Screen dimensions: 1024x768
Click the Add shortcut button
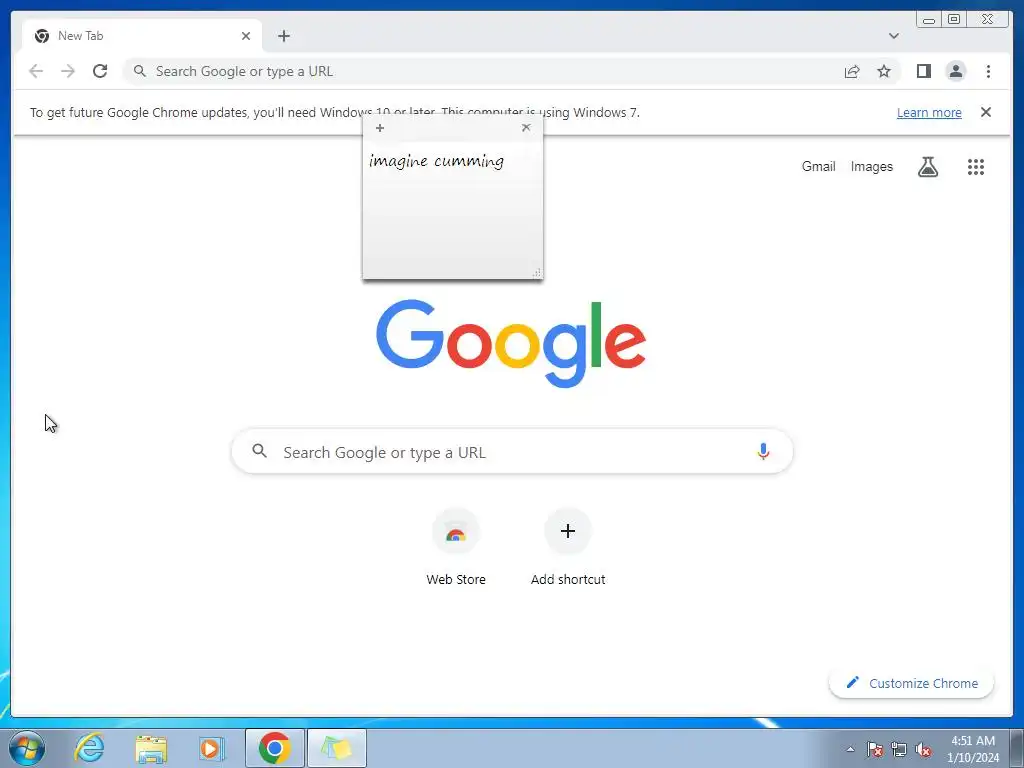pos(568,549)
